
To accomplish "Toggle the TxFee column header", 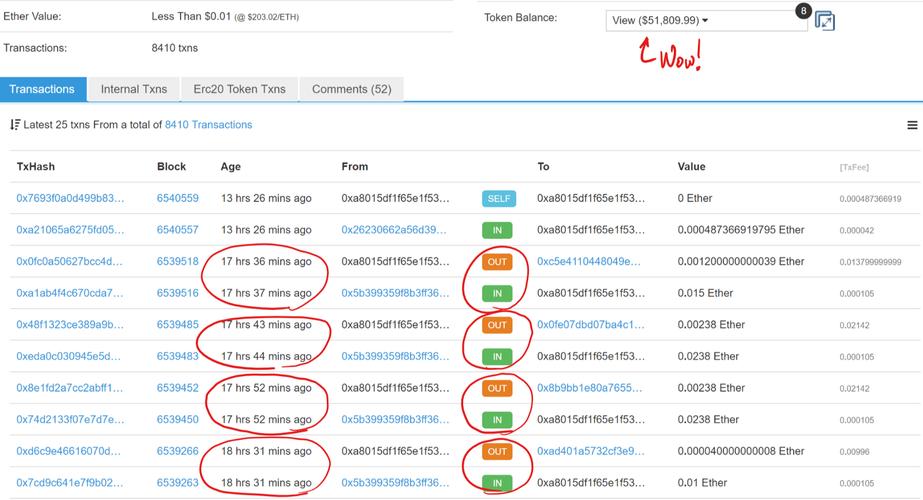I will (x=854, y=167).
